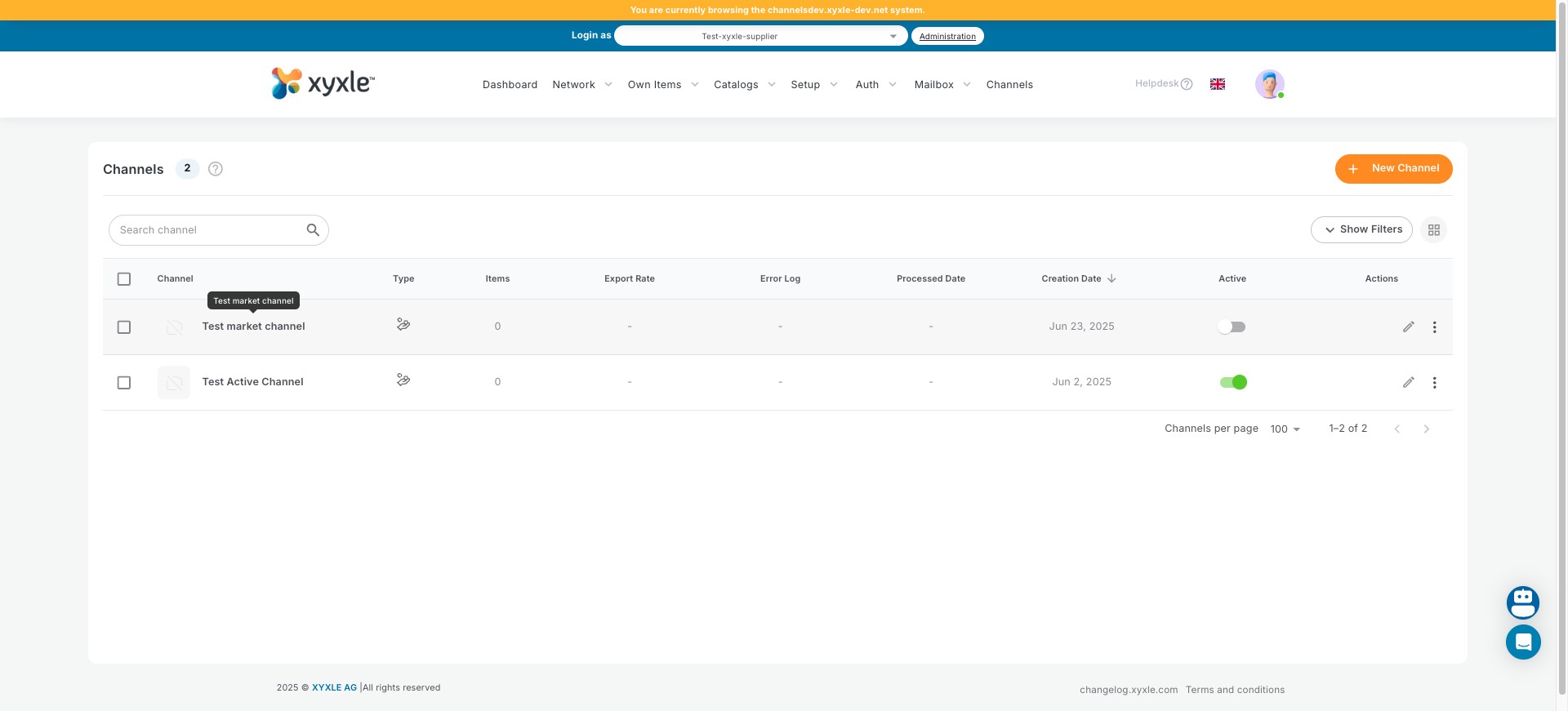Expand the Show Filters panel
Screen dimensions: 1568x711
(x=1361, y=230)
